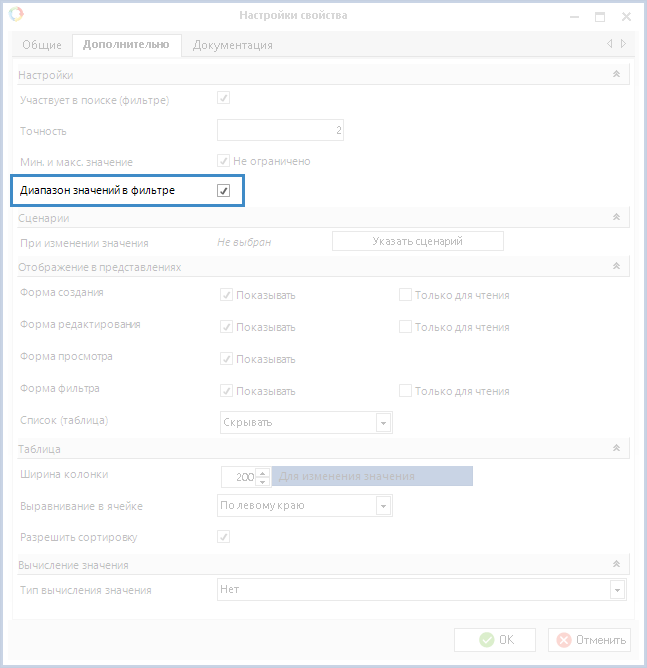Open Тип вычисления значения dropdown
This screenshot has width=647, height=668.
[x=617, y=590]
